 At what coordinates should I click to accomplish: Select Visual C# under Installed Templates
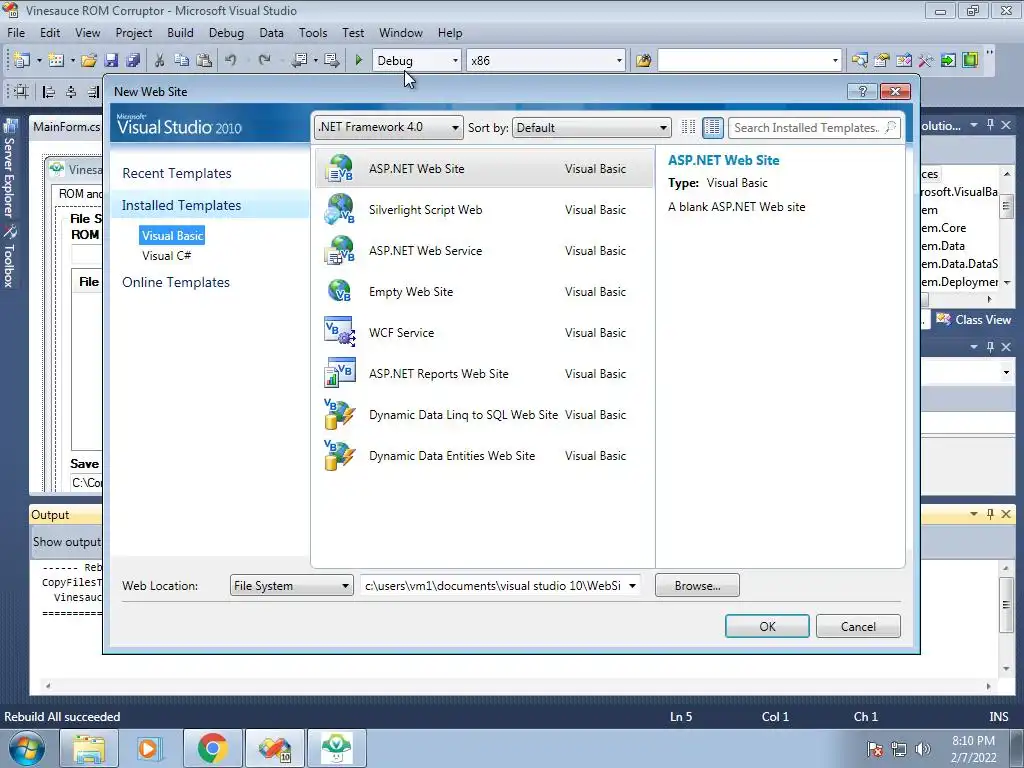click(x=167, y=255)
